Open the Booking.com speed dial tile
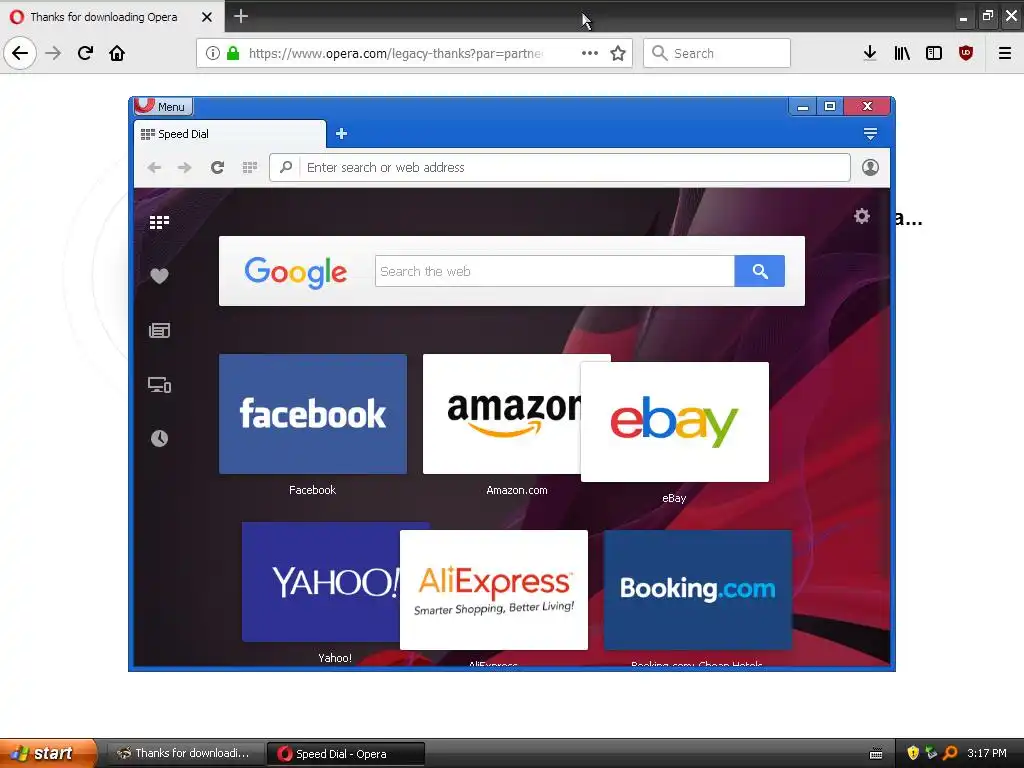The height and width of the screenshot is (768, 1024). pyautogui.click(x=697, y=590)
